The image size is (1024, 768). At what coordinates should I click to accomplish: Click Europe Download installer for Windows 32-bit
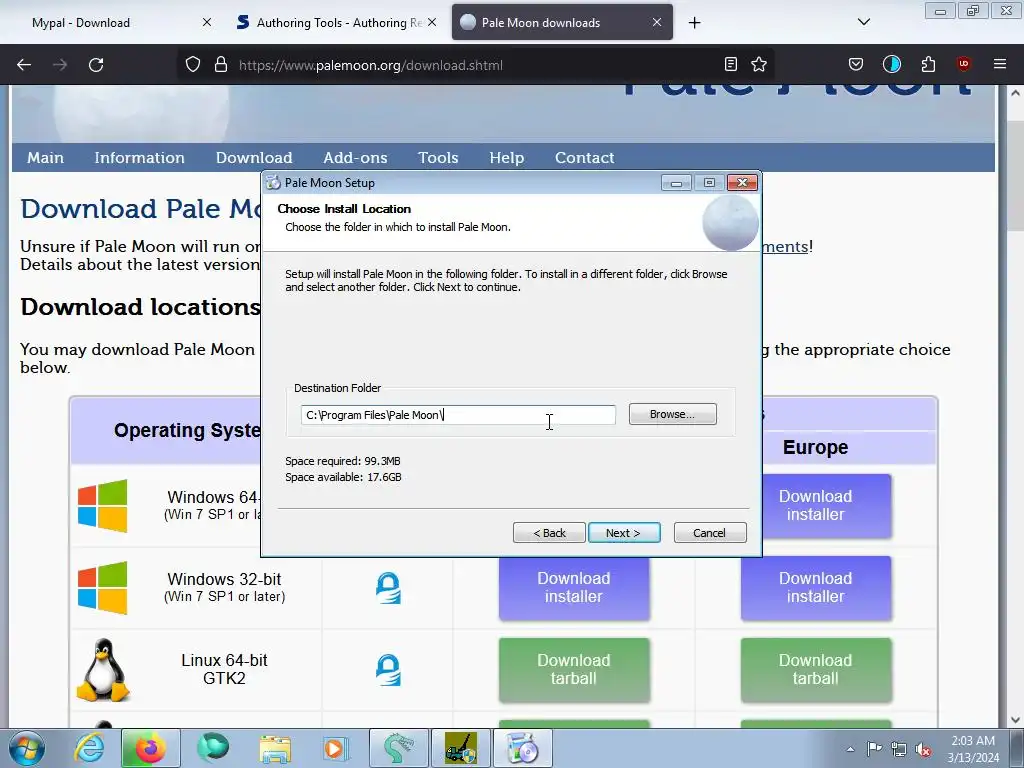pos(816,588)
